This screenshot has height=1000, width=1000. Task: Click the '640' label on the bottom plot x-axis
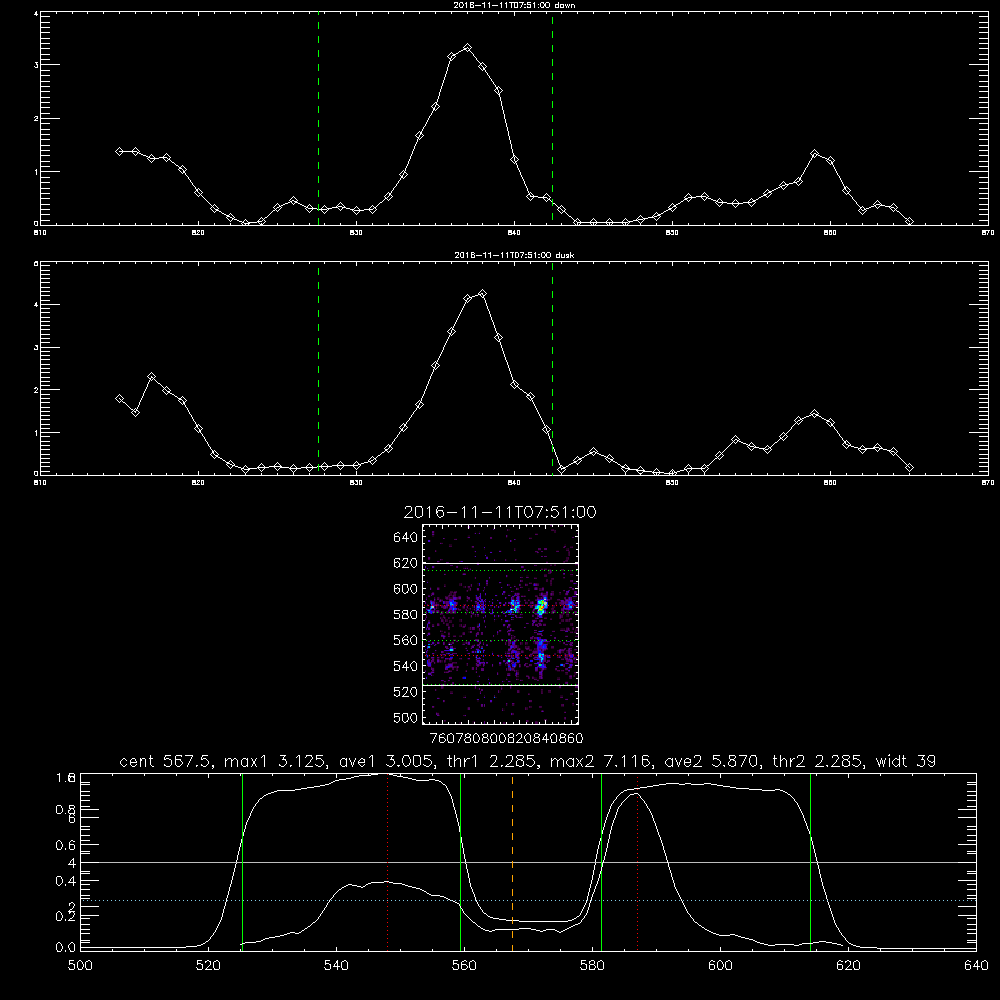coord(976,966)
